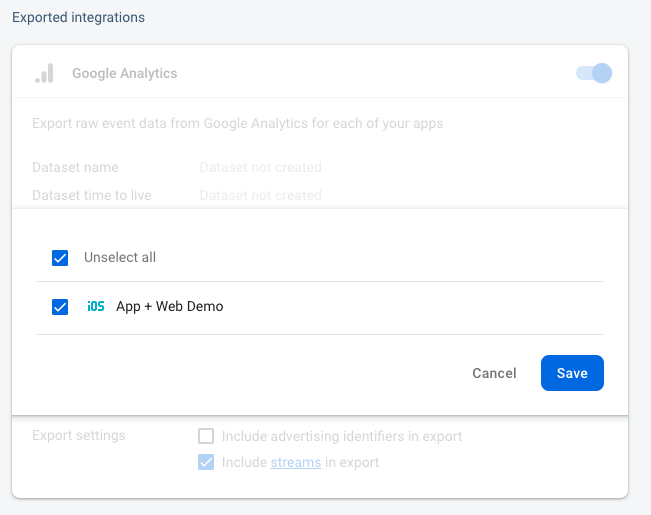This screenshot has width=651, height=515.
Task: Click Dataset not created beside time to live
Action: click(261, 195)
